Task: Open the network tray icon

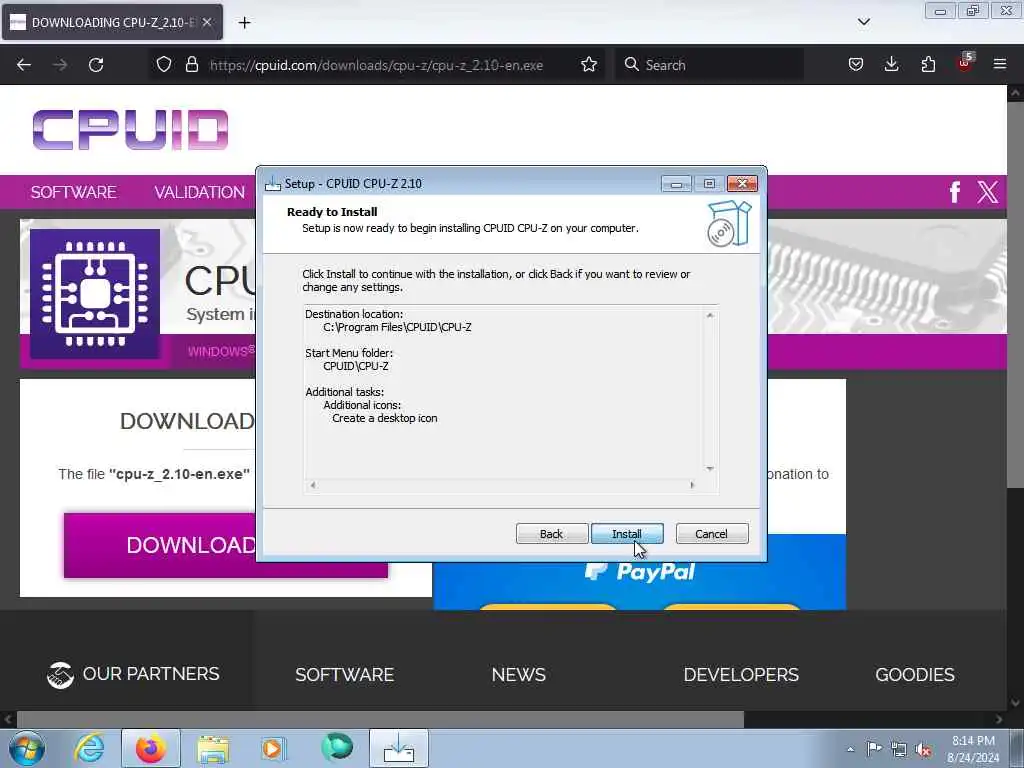Action: [x=899, y=749]
